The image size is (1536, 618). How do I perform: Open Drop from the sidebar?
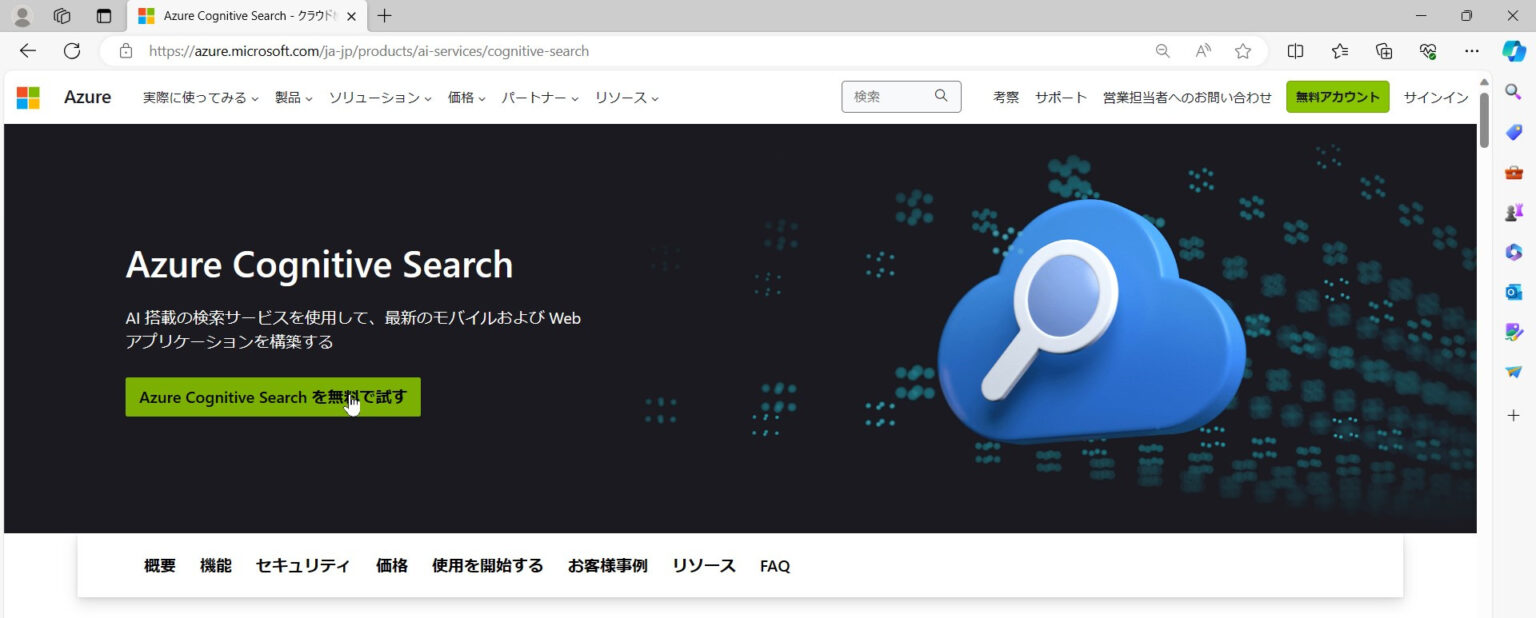pos(1513,371)
